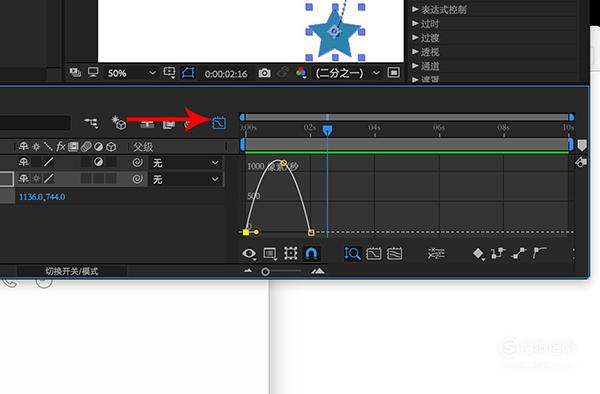This screenshot has height=394, width=600.
Task: Click the collapse transformations column header icon
Action: 36,147
